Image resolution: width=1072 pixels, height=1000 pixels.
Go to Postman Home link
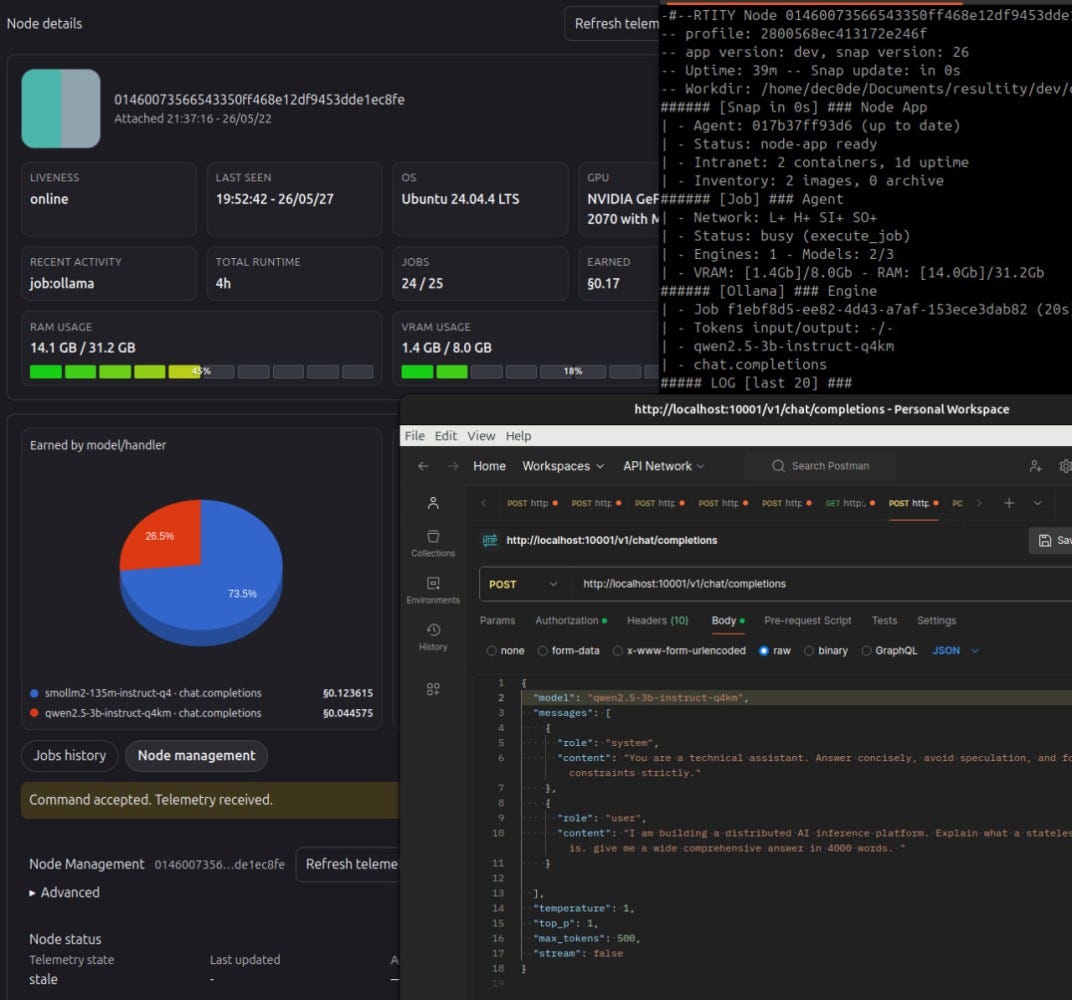[490, 466]
